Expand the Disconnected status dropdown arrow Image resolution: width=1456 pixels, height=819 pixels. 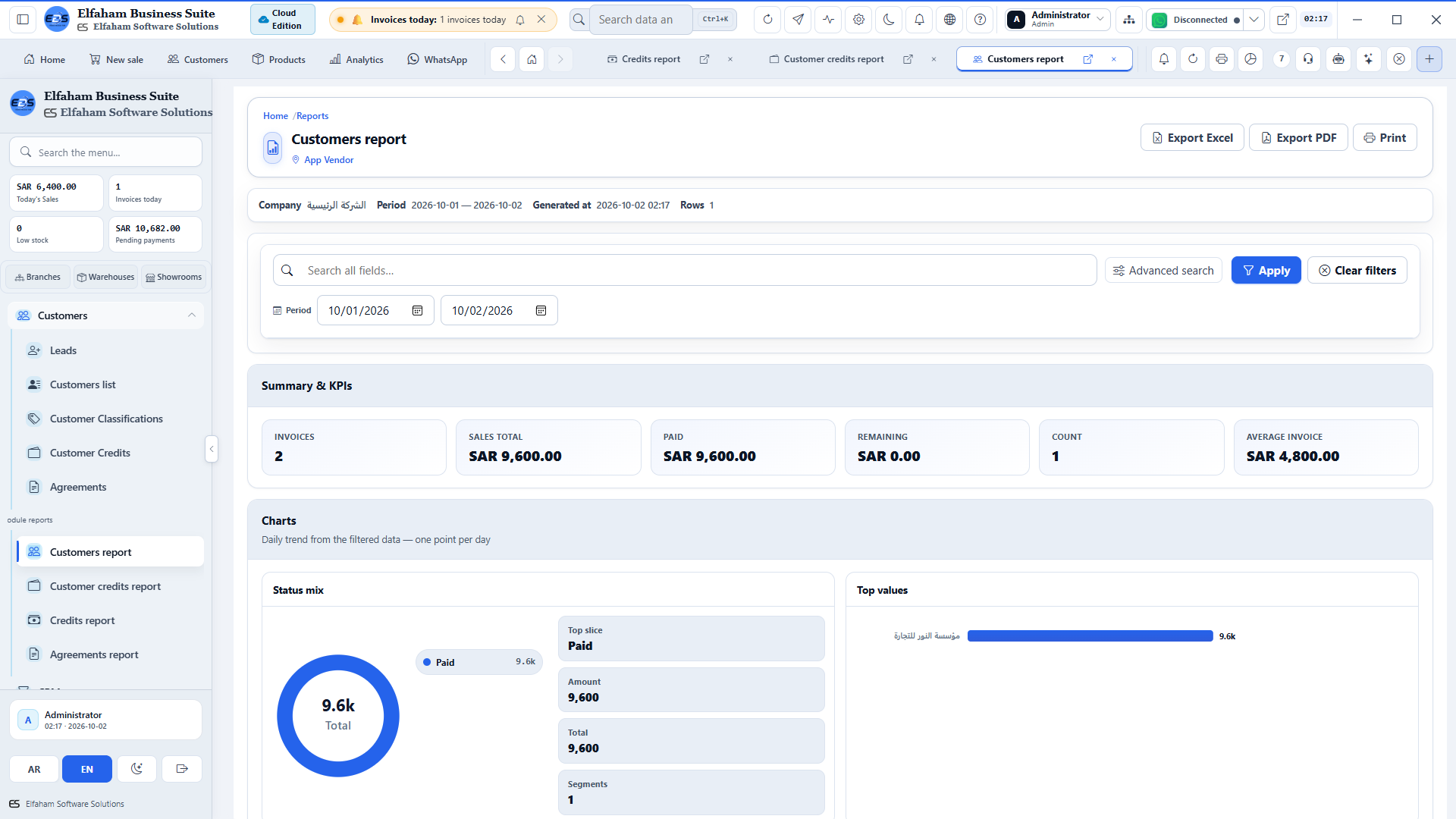click(1254, 20)
